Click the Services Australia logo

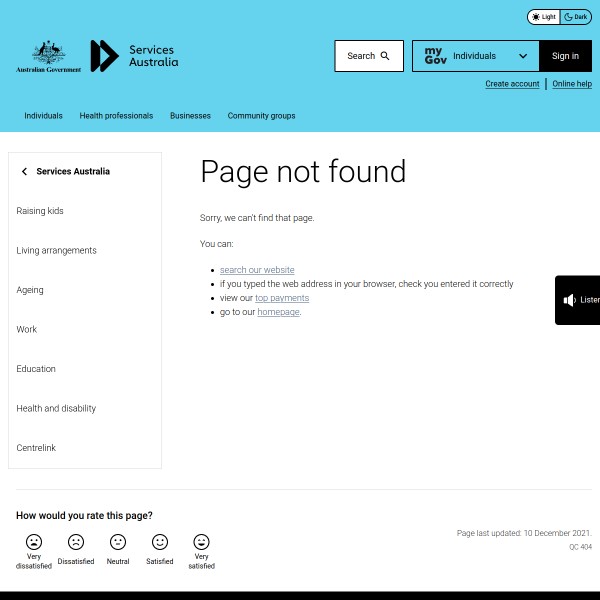[x=134, y=56]
